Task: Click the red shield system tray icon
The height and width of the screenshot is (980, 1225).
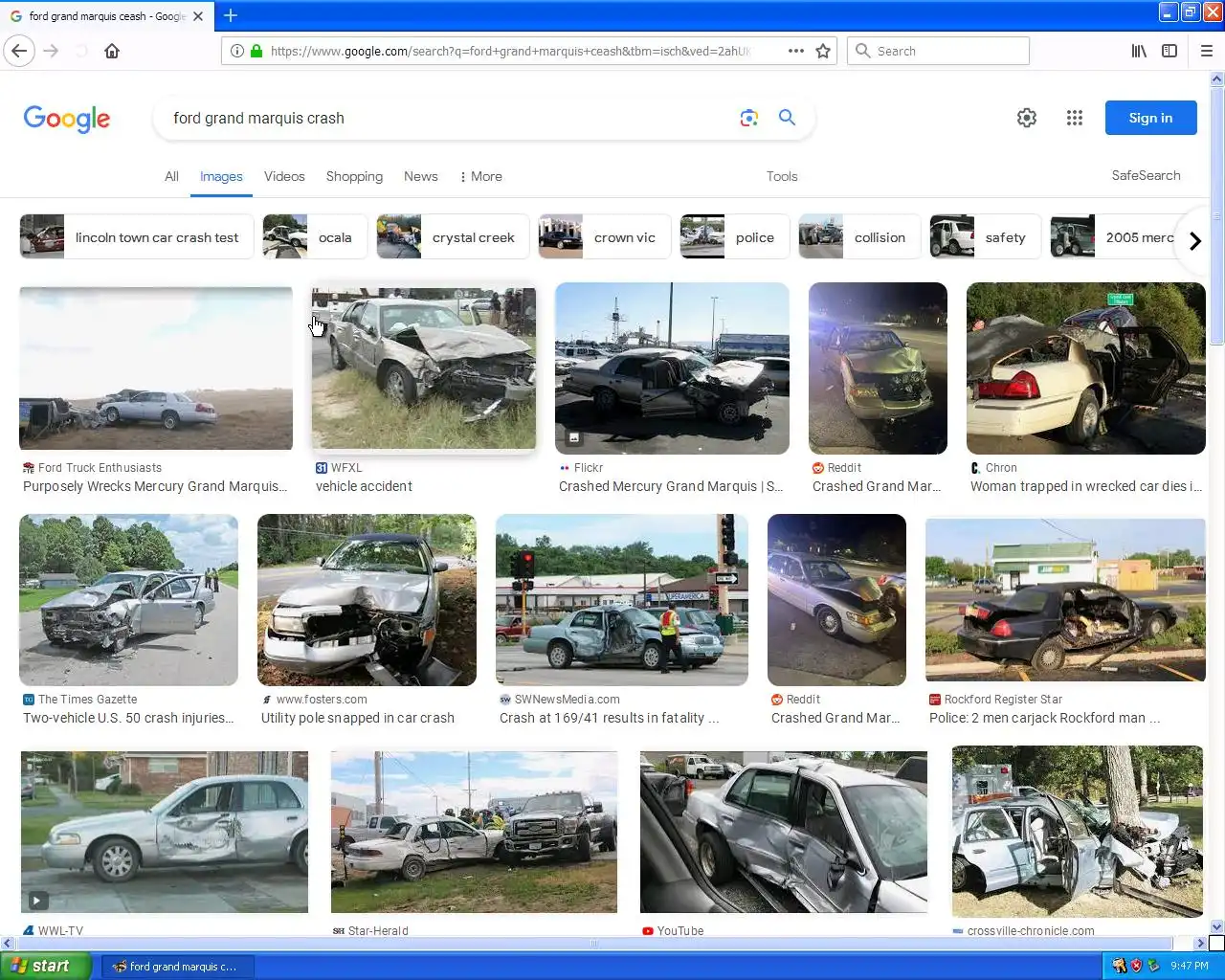Action: pyautogui.click(x=1136, y=966)
